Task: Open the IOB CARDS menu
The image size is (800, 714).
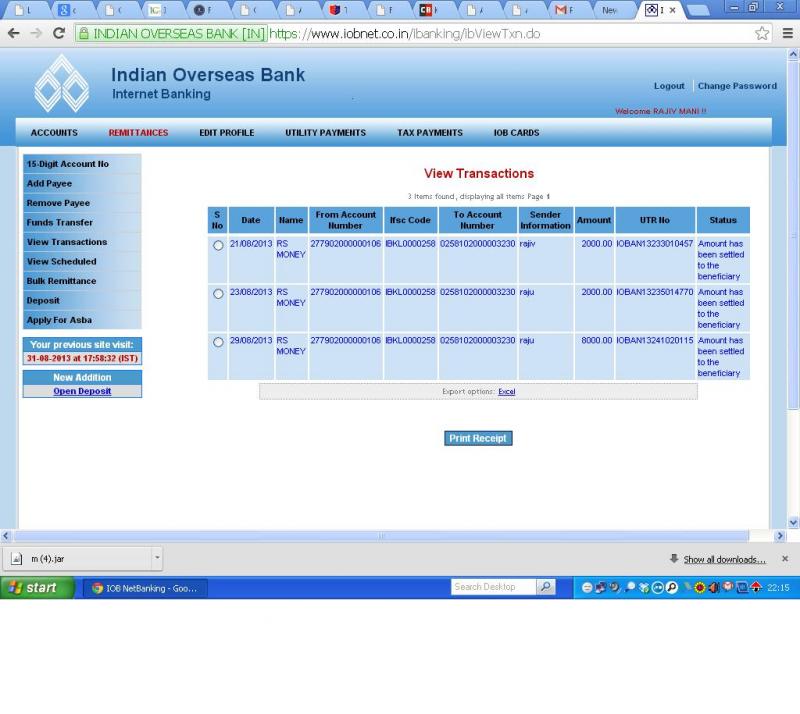Action: [516, 133]
